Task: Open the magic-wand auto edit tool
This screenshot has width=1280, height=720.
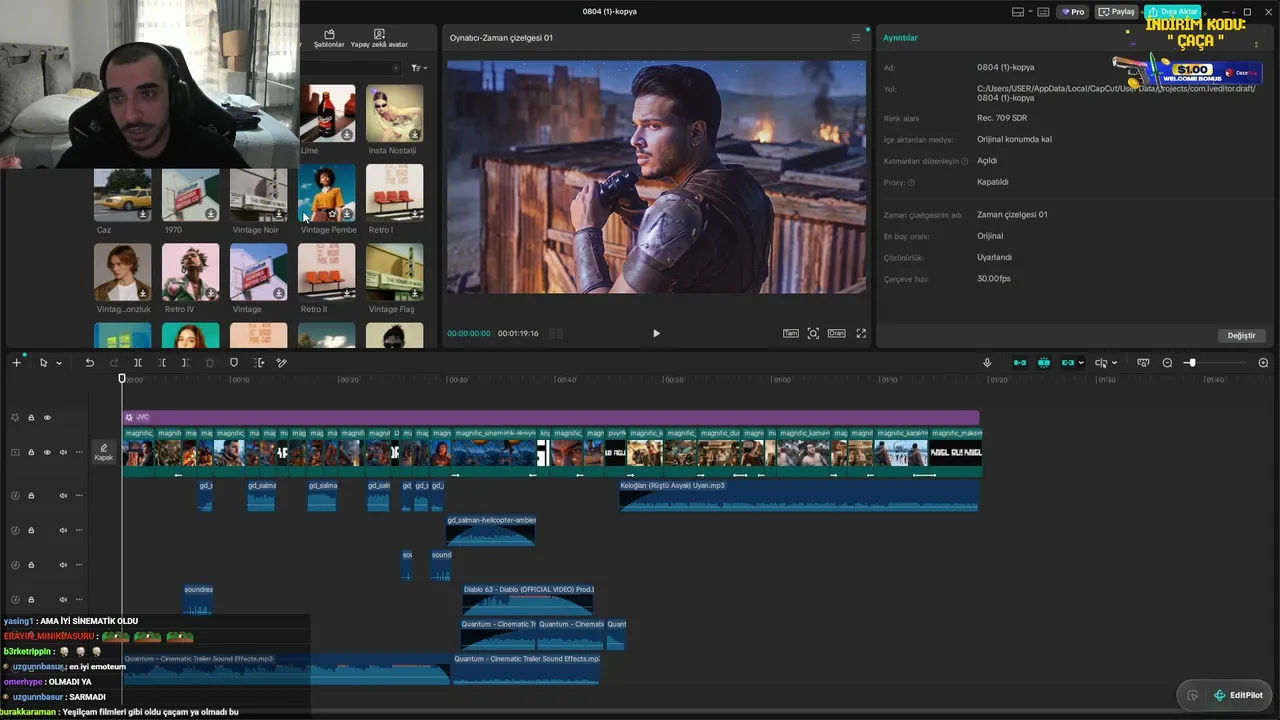Action: click(282, 363)
